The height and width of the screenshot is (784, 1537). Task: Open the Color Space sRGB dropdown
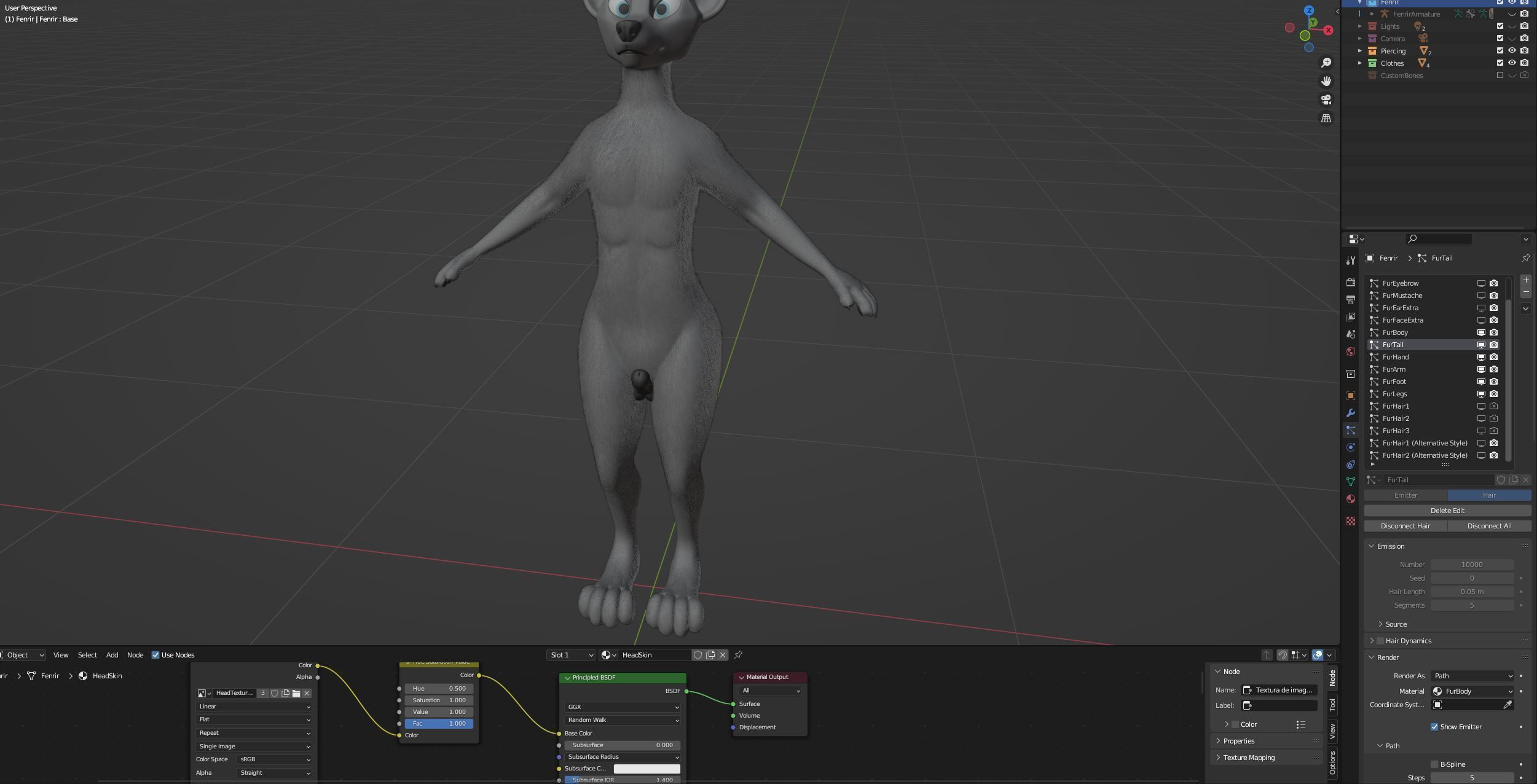[x=275, y=759]
